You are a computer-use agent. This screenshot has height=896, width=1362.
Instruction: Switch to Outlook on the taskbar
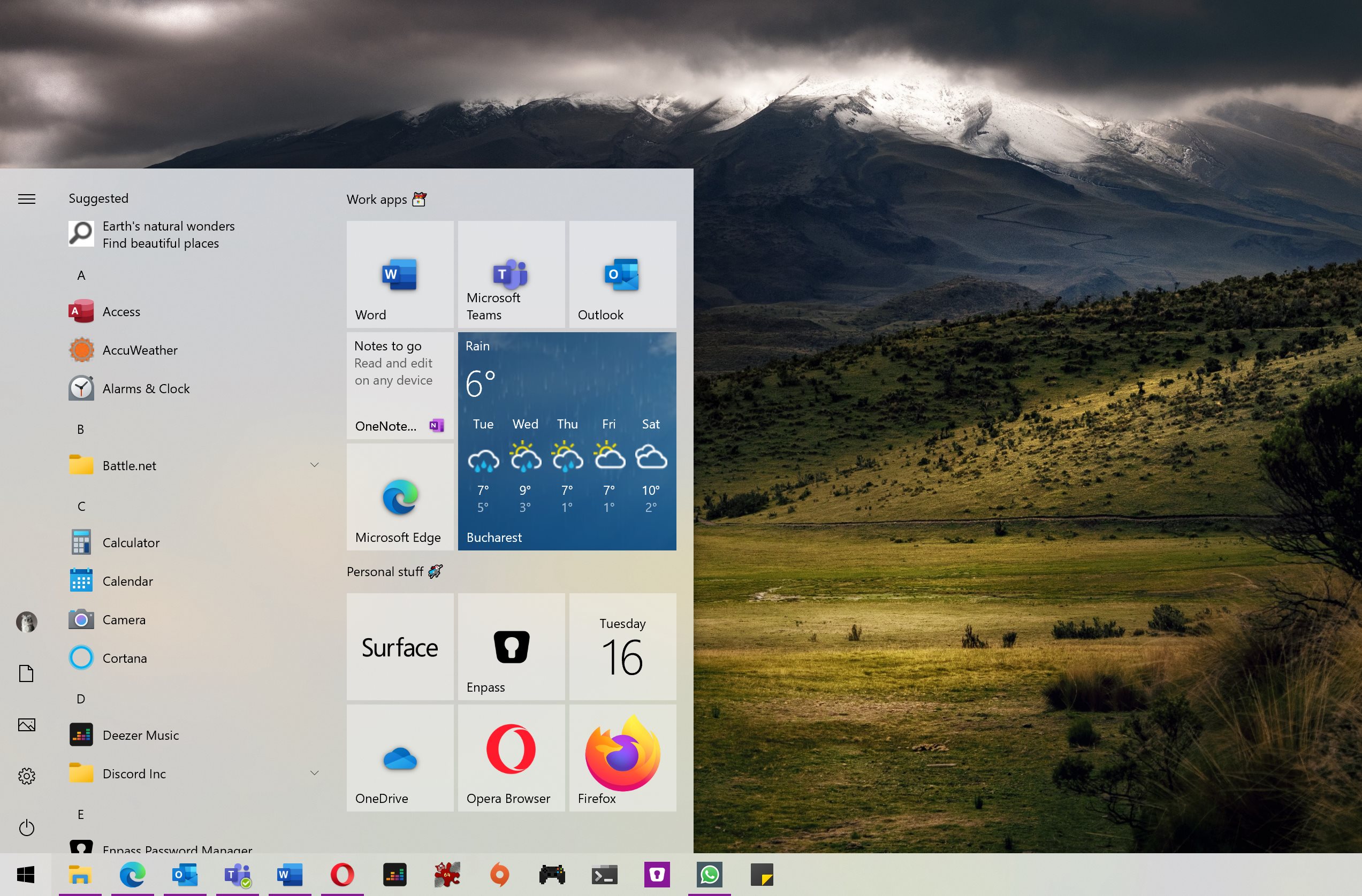pos(185,874)
